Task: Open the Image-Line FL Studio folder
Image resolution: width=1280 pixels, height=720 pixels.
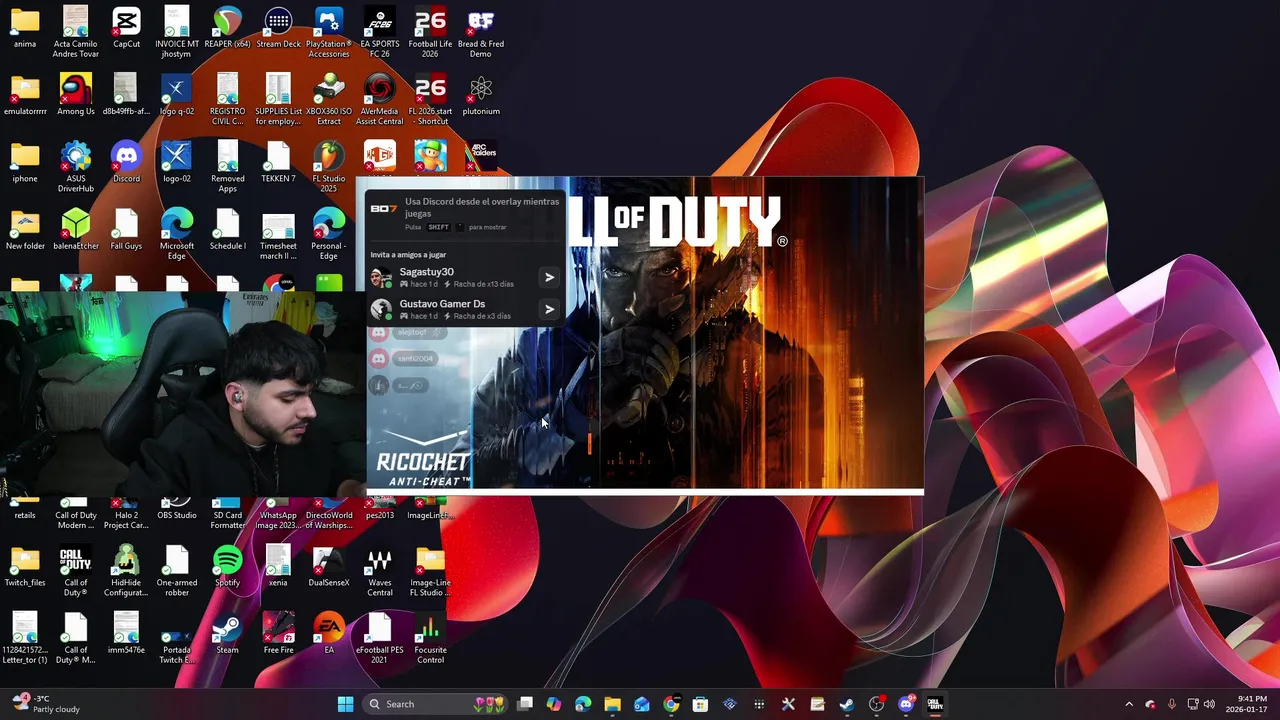Action: 430,571
